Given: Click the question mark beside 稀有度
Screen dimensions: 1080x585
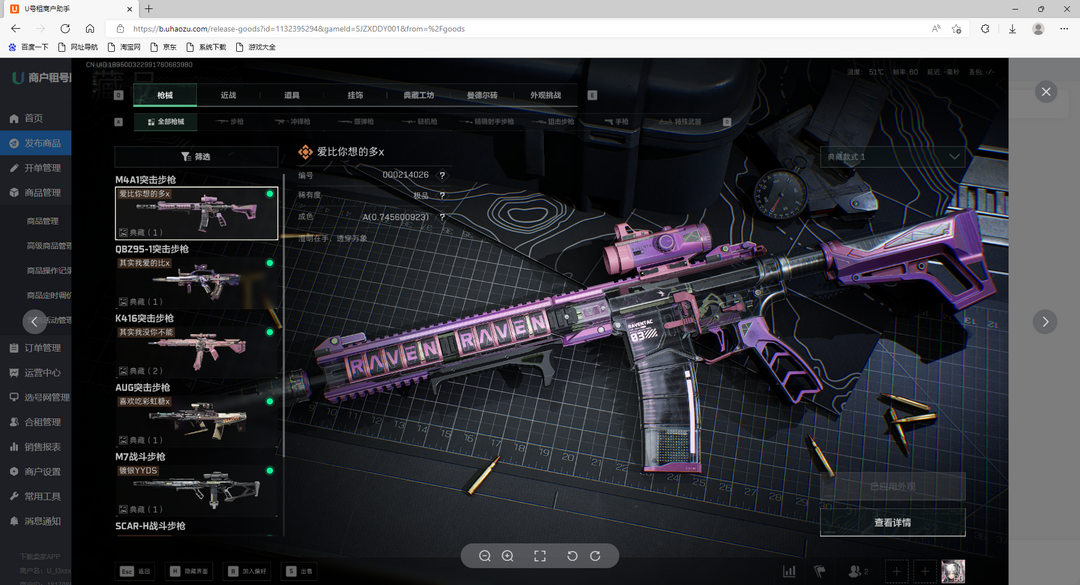Looking at the screenshot, I should coord(442,196).
